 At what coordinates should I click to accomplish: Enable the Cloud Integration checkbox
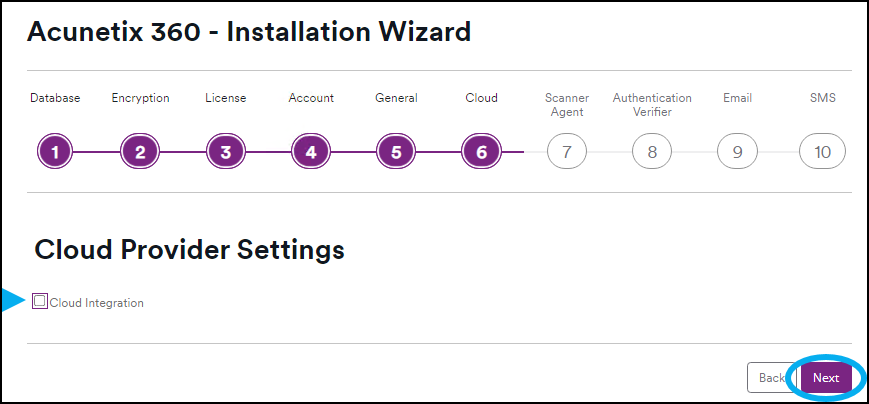coord(40,301)
